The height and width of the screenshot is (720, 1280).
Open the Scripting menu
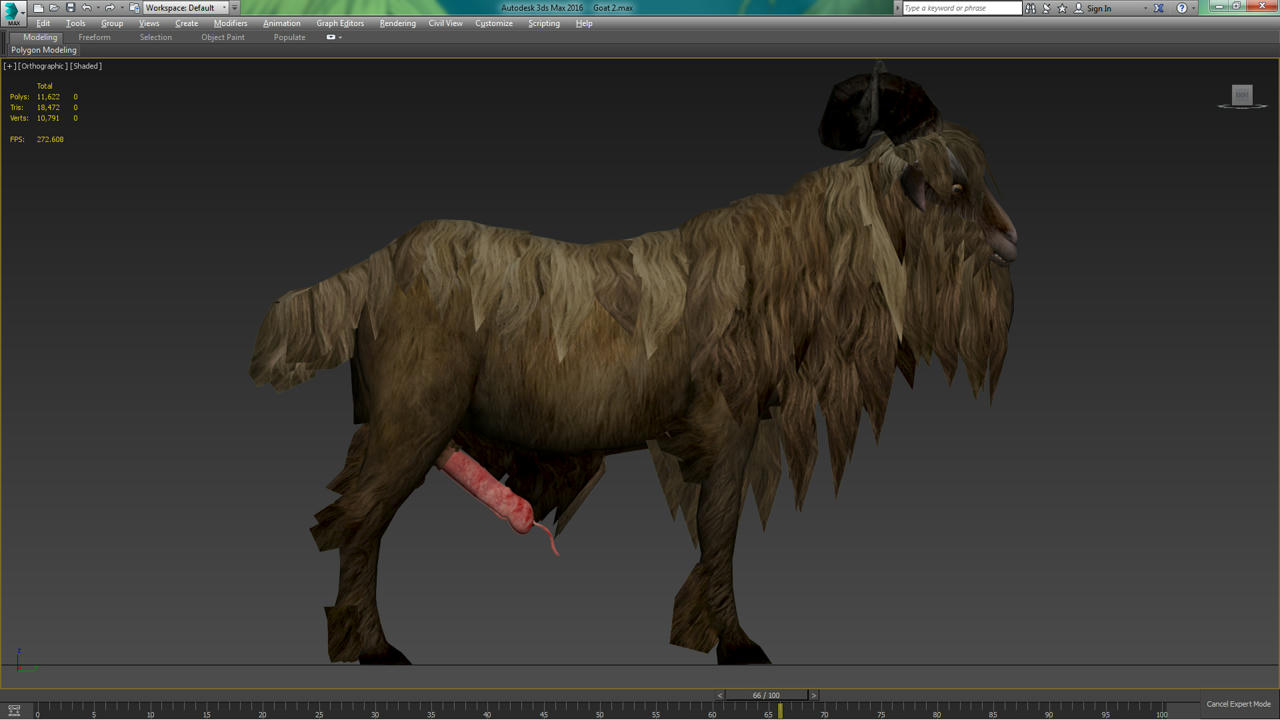click(544, 23)
